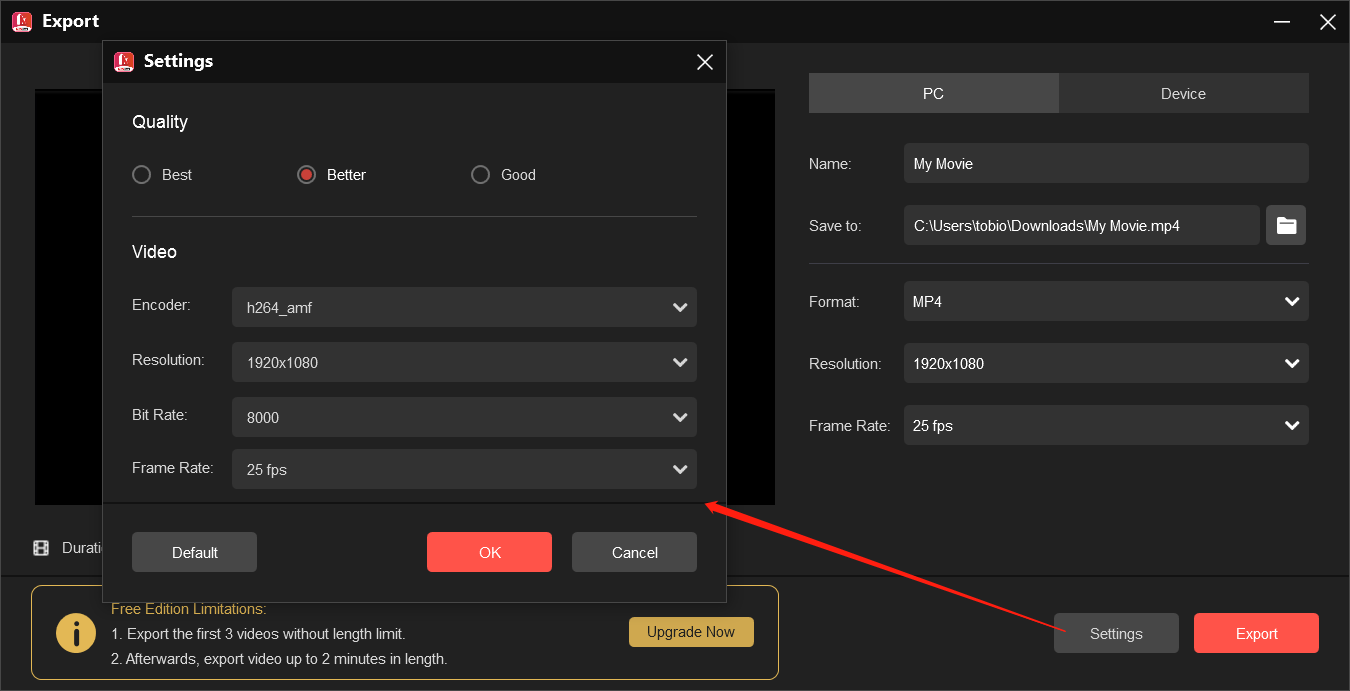Click the MiniTool logo in the title bar
Image resolution: width=1350 pixels, height=691 pixels.
pyautogui.click(x=21, y=21)
